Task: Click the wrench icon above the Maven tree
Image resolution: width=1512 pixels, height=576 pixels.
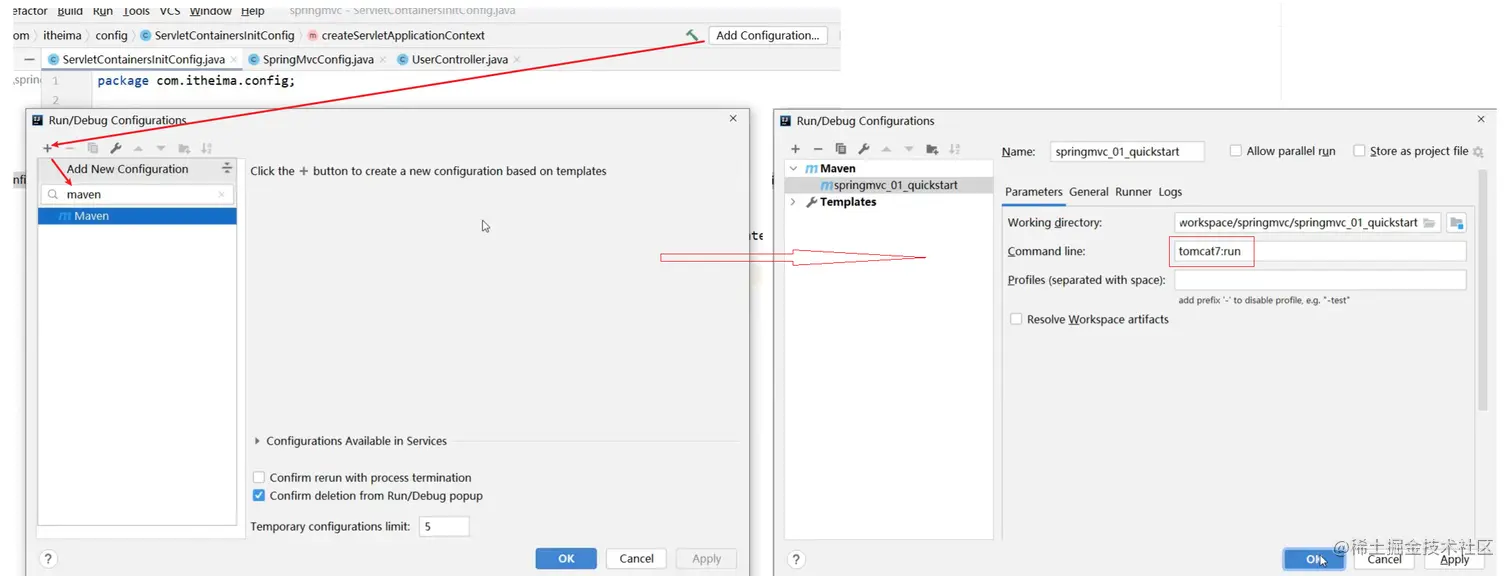Action: click(864, 149)
